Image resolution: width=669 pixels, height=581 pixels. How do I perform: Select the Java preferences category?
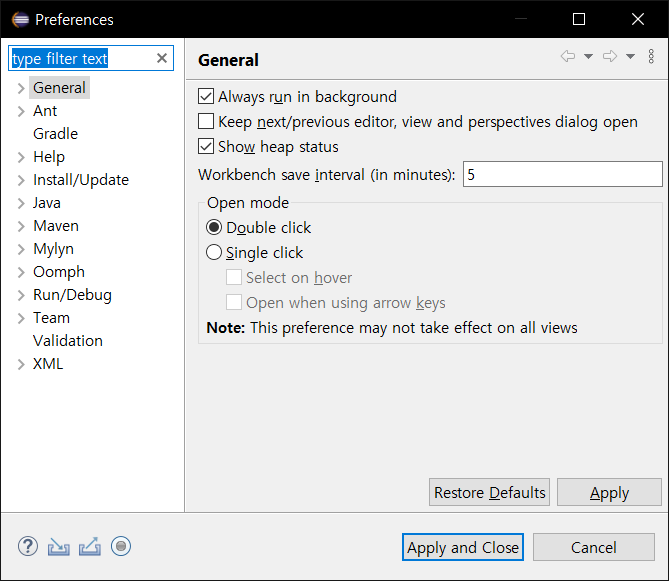[x=47, y=203]
